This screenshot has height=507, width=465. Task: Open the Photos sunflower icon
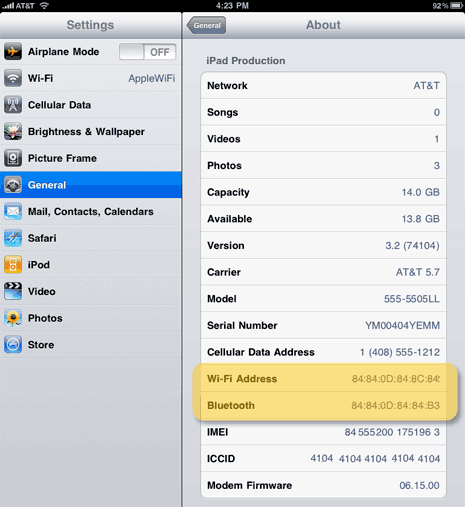pyautogui.click(x=13, y=318)
